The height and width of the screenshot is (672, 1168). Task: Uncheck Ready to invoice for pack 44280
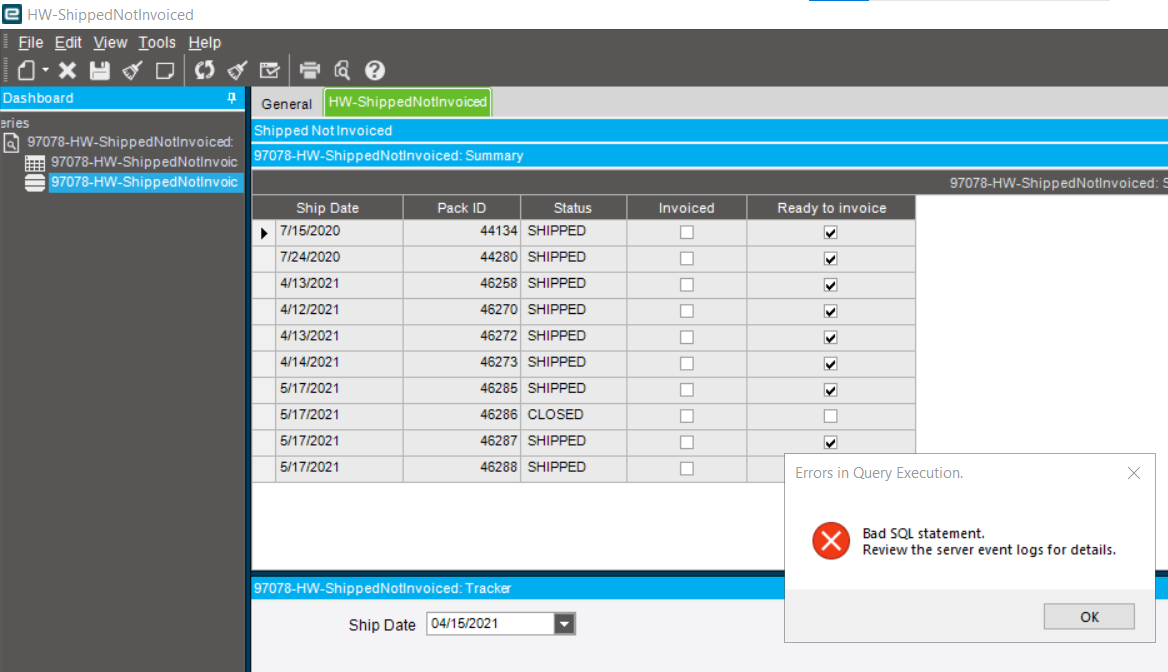pyautogui.click(x=831, y=259)
